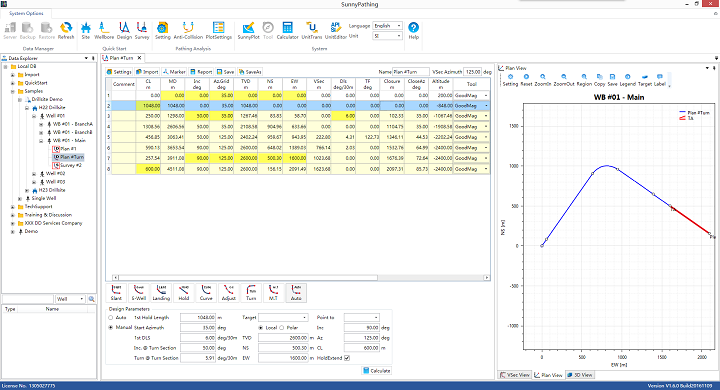
Task: Click the Report button above the table
Action: [x=201, y=72]
